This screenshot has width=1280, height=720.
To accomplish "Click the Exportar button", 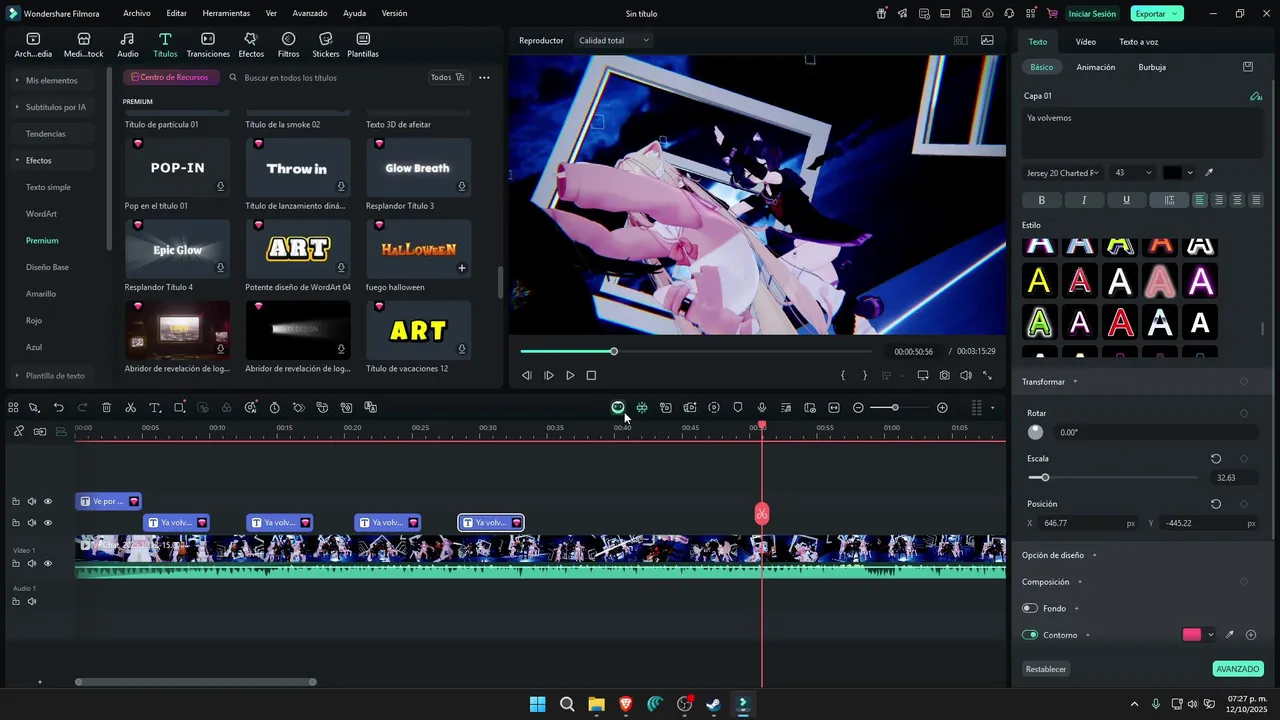I will tap(1157, 14).
